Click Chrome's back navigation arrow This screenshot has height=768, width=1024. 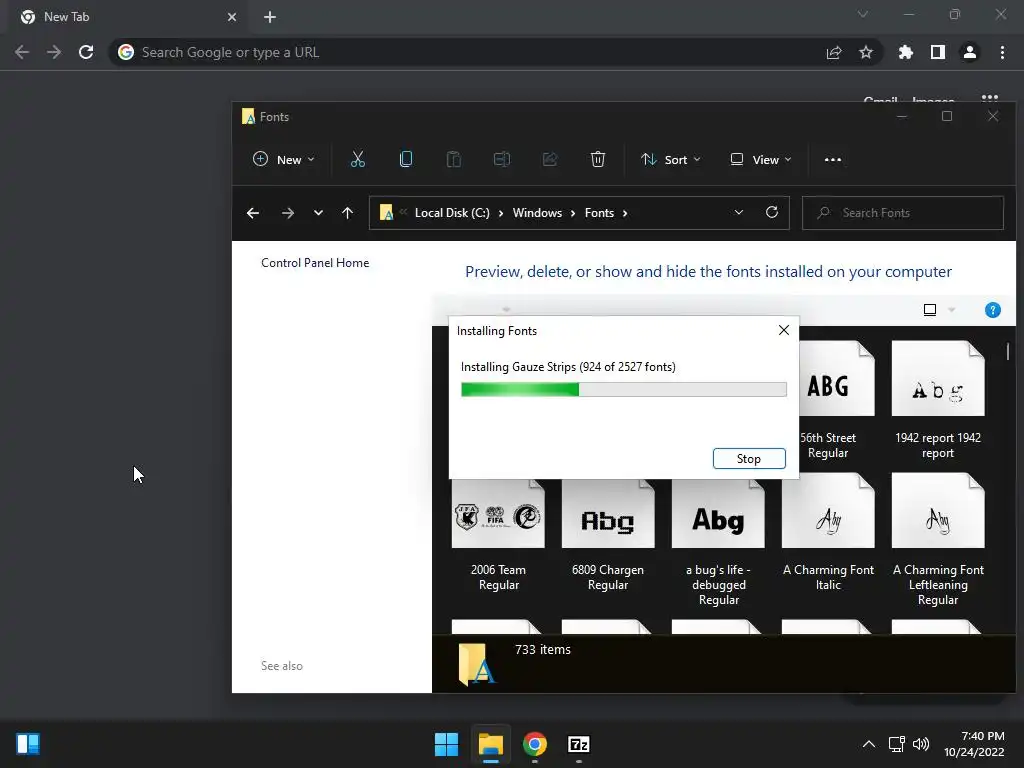[x=22, y=52]
